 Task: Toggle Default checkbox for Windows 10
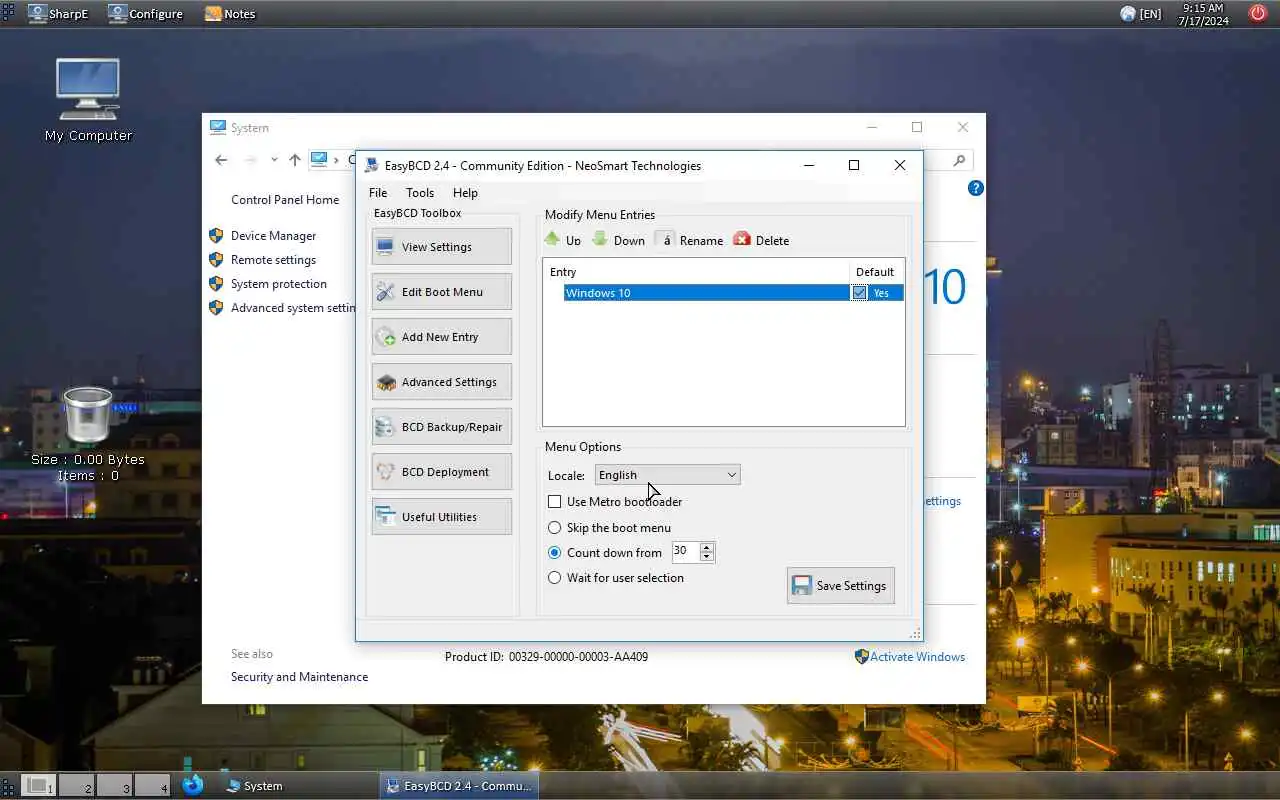coord(859,293)
